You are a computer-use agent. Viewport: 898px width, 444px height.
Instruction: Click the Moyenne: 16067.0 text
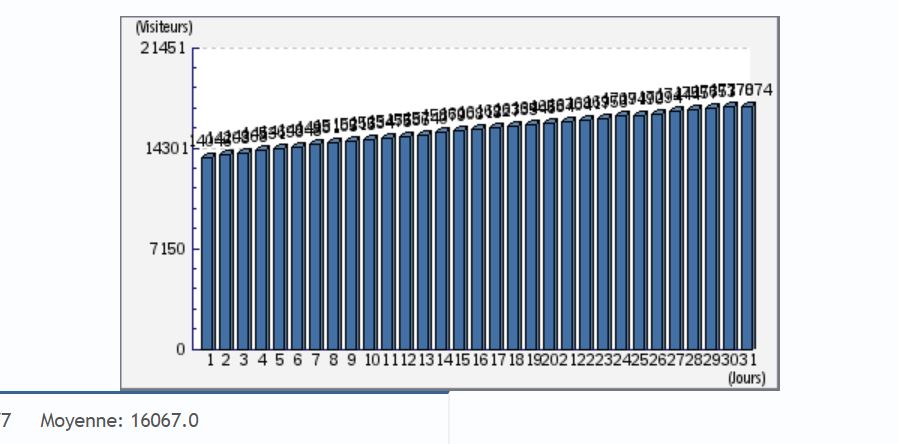(x=119, y=421)
